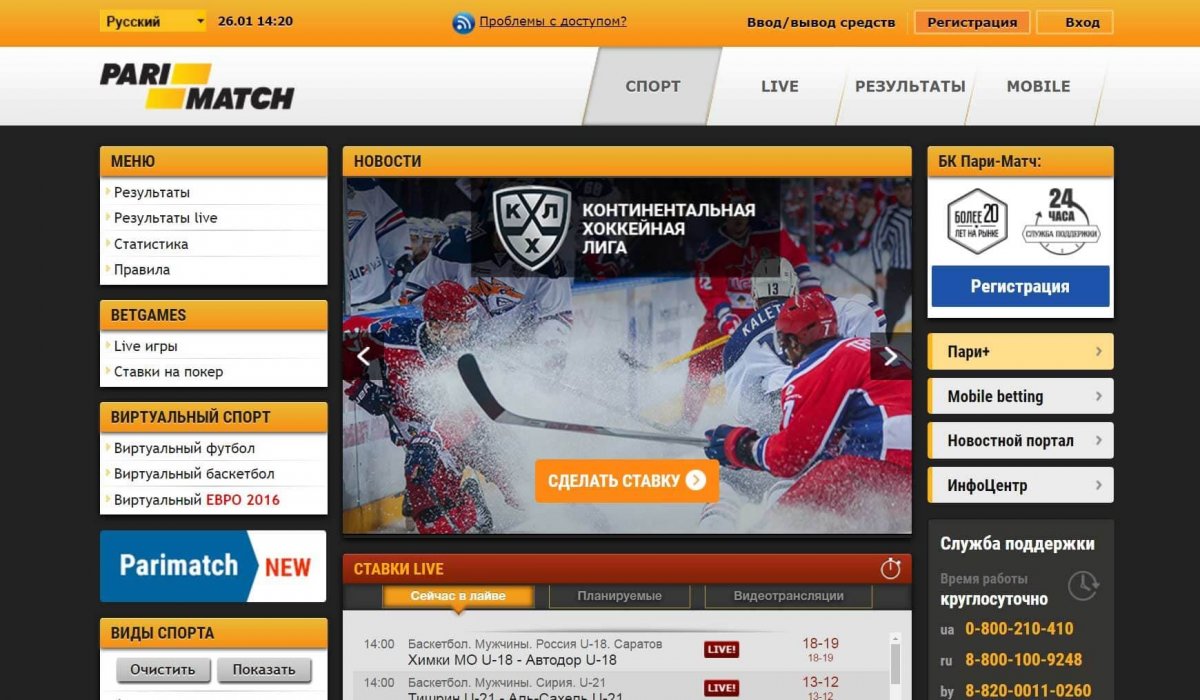Viewport: 1200px width, 700px height.
Task: Show next news slide arrow
Action: click(x=890, y=355)
